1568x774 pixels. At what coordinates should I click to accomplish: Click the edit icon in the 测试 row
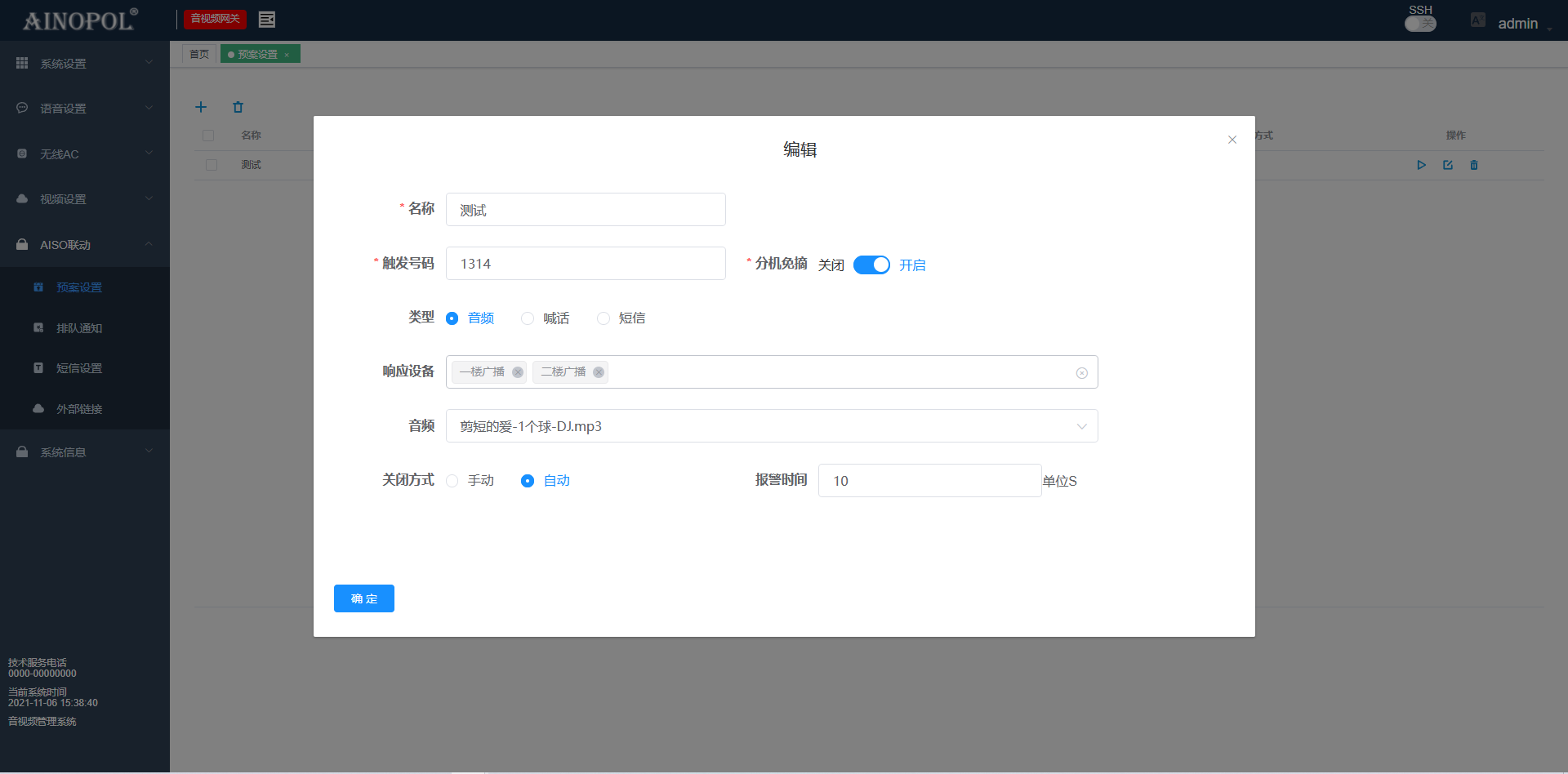pyautogui.click(x=1448, y=165)
